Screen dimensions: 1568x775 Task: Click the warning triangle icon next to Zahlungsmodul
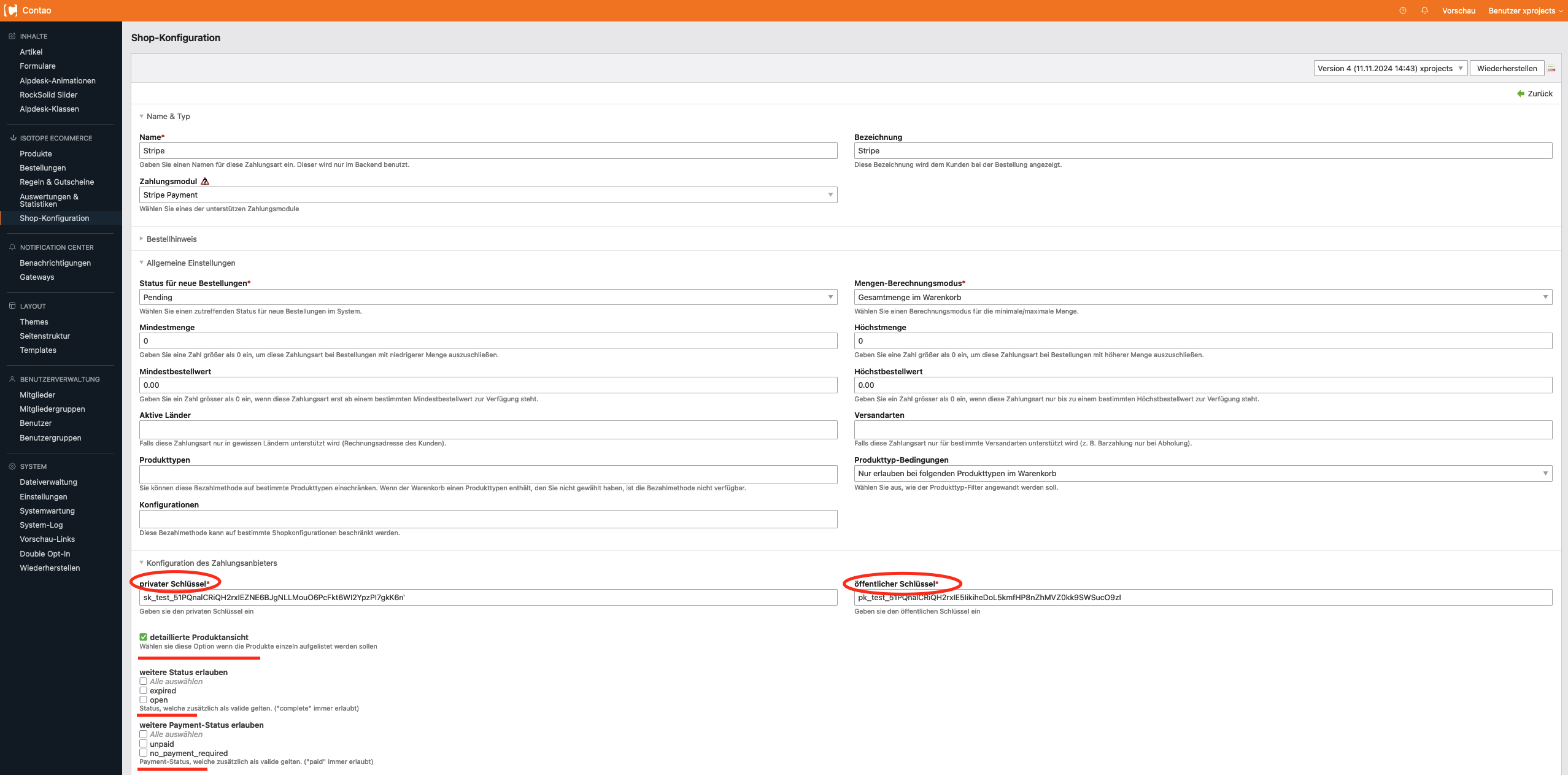click(205, 181)
